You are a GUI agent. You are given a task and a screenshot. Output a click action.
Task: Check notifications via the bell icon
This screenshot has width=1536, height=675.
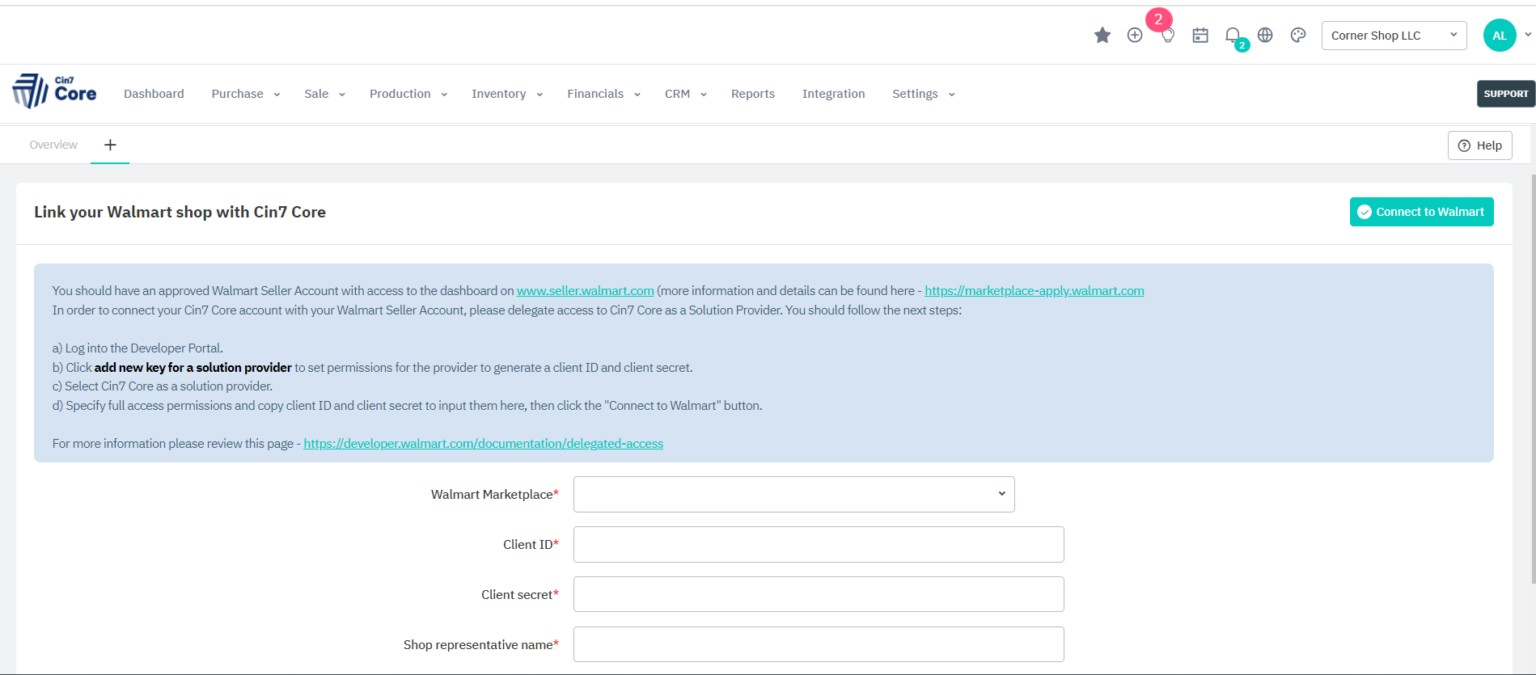click(1232, 34)
